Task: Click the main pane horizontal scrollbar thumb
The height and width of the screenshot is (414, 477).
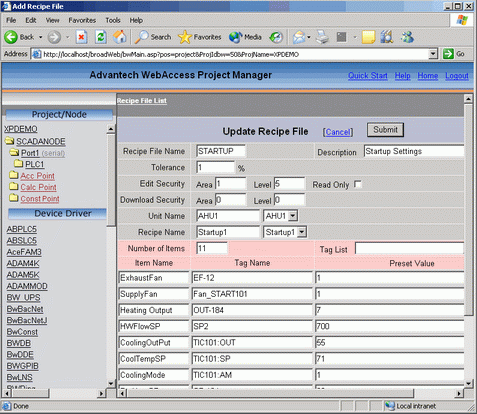Action: 271,393
